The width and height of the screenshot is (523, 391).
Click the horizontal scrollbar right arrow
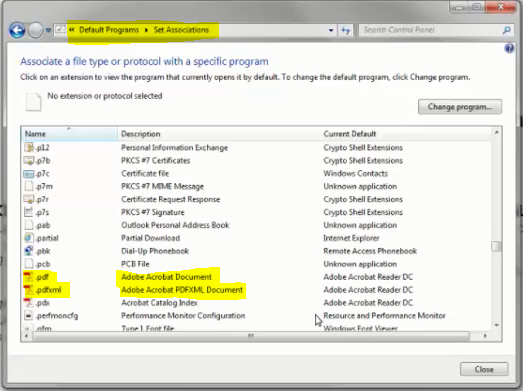pos(485,336)
